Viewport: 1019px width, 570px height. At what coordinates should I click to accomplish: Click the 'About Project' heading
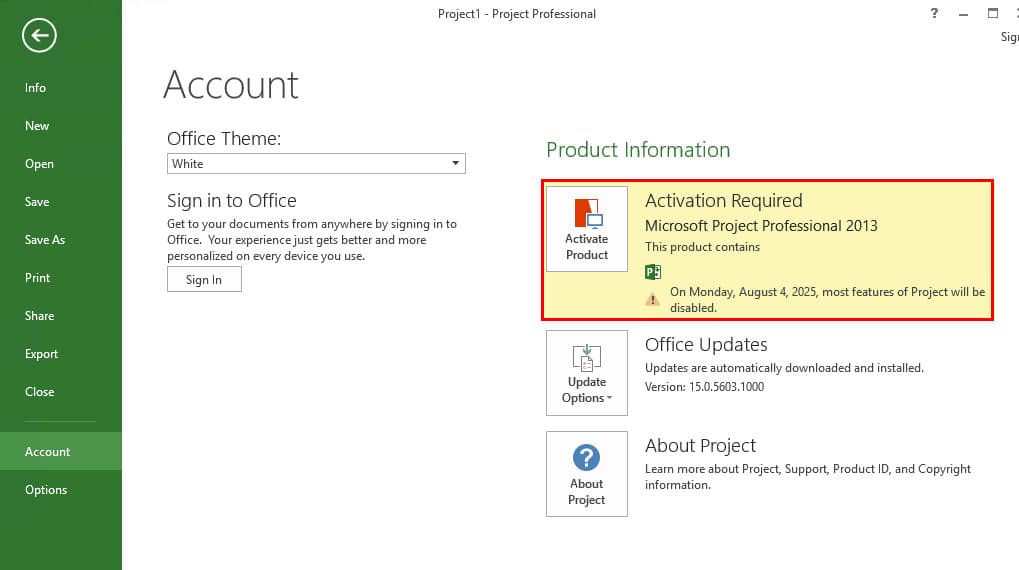click(x=701, y=446)
